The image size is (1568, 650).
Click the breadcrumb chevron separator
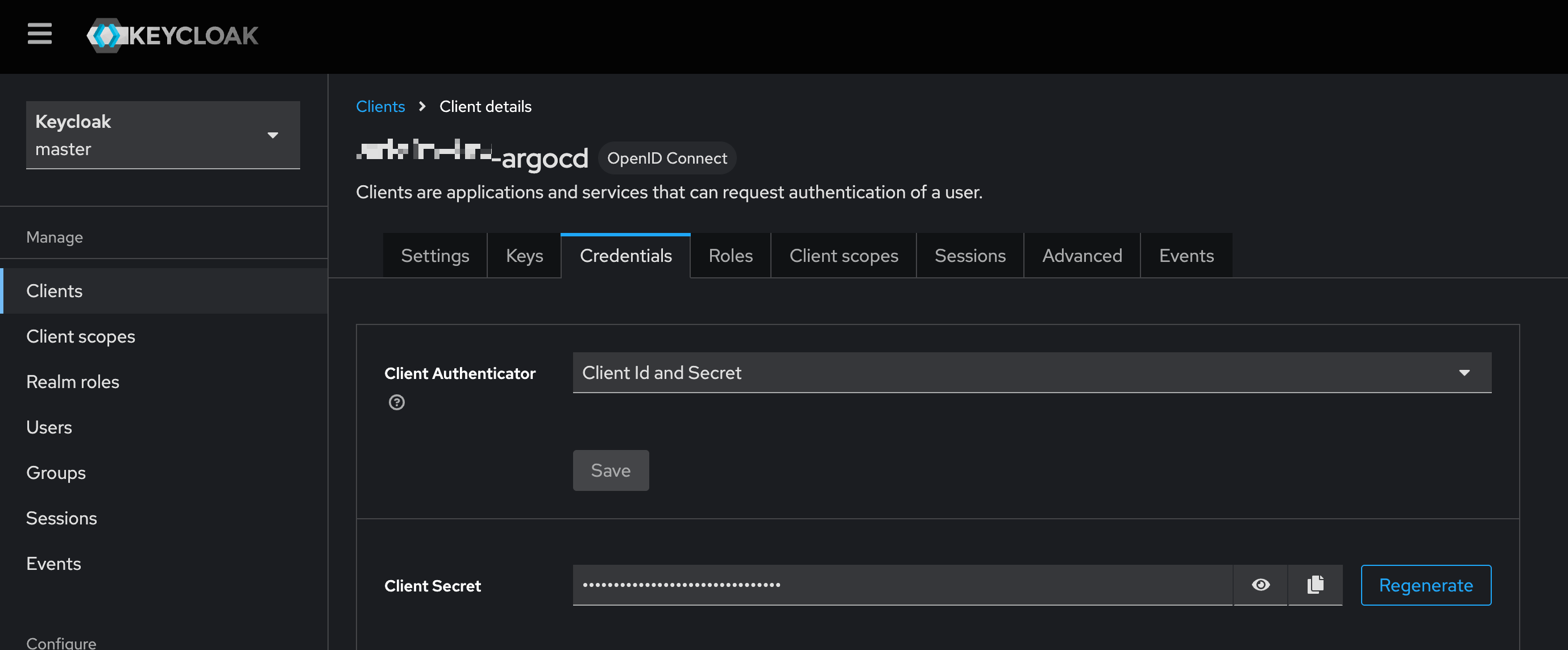(x=422, y=106)
